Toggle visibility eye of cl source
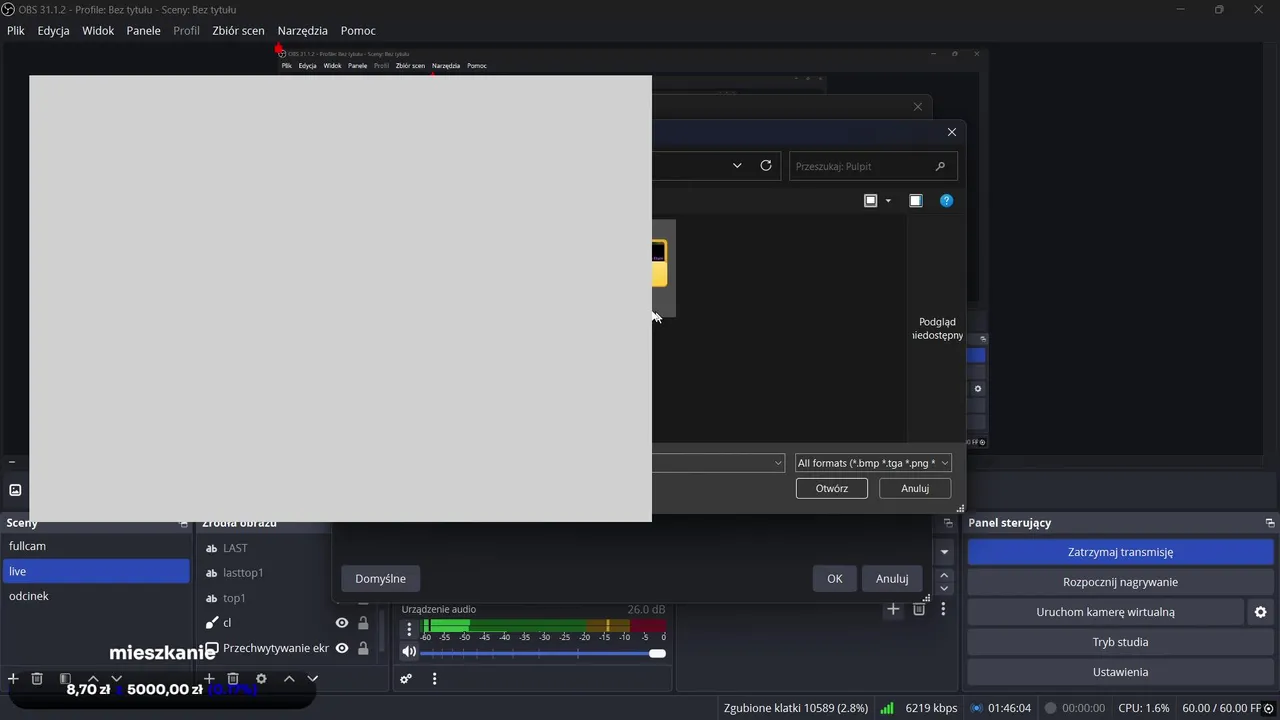This screenshot has width=1280, height=720. coord(342,623)
